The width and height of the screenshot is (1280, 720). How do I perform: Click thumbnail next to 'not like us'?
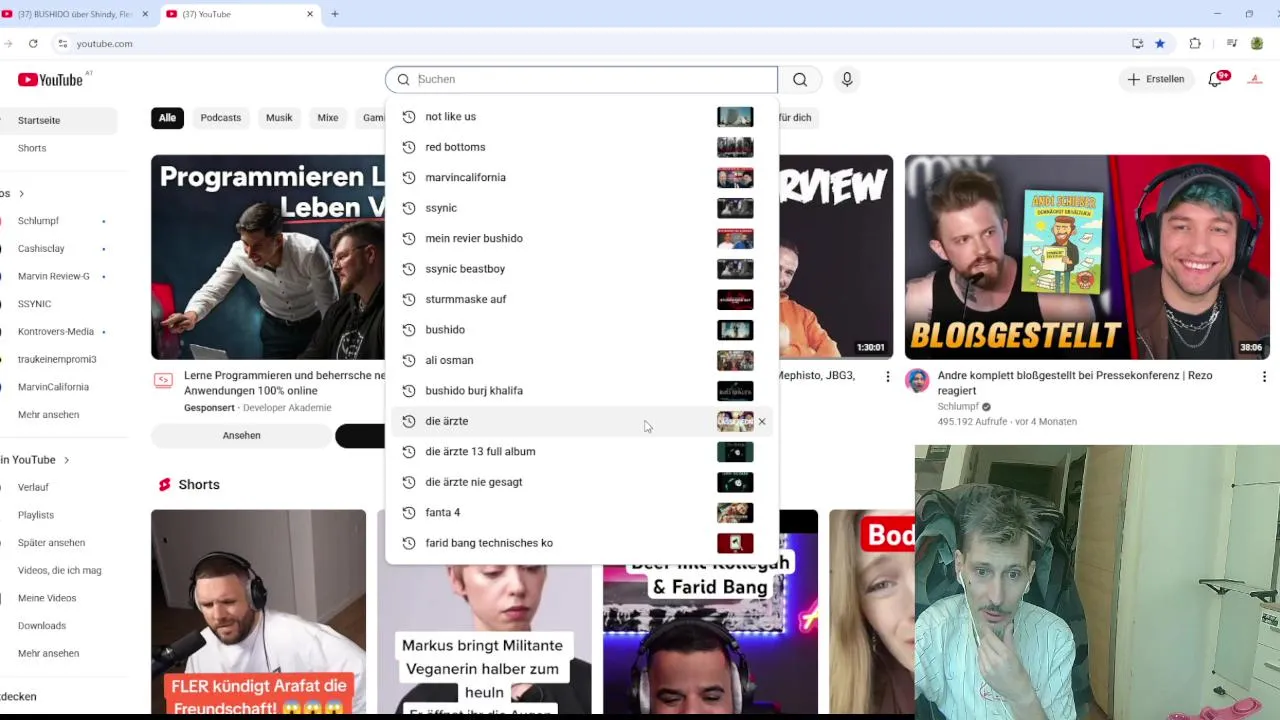point(735,117)
